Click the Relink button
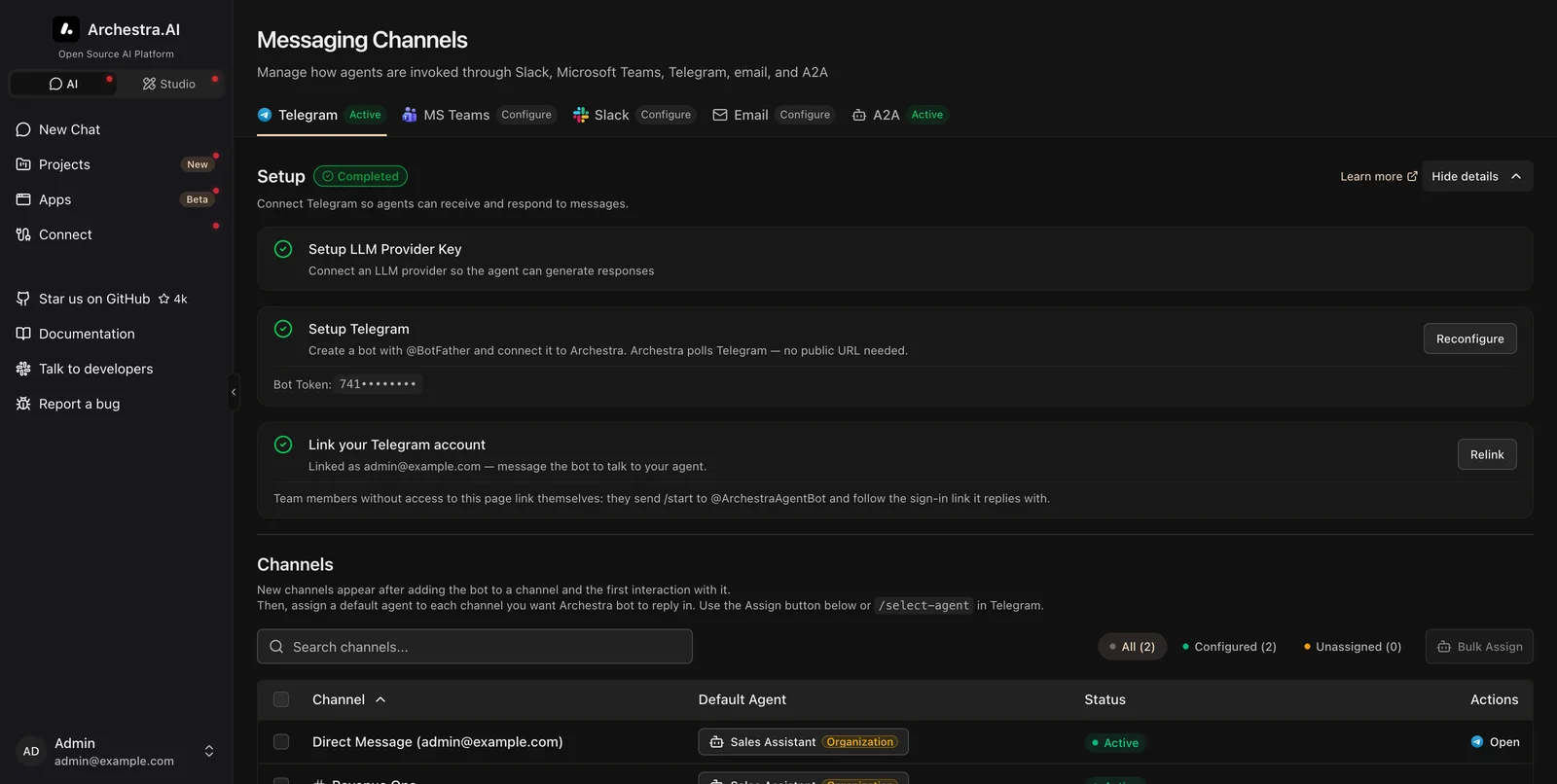This screenshot has height=784, width=1557. 1487,454
